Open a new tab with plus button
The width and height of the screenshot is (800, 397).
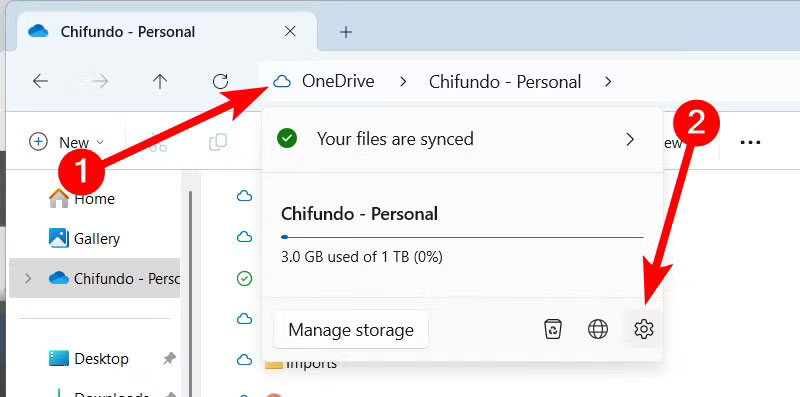tap(346, 32)
